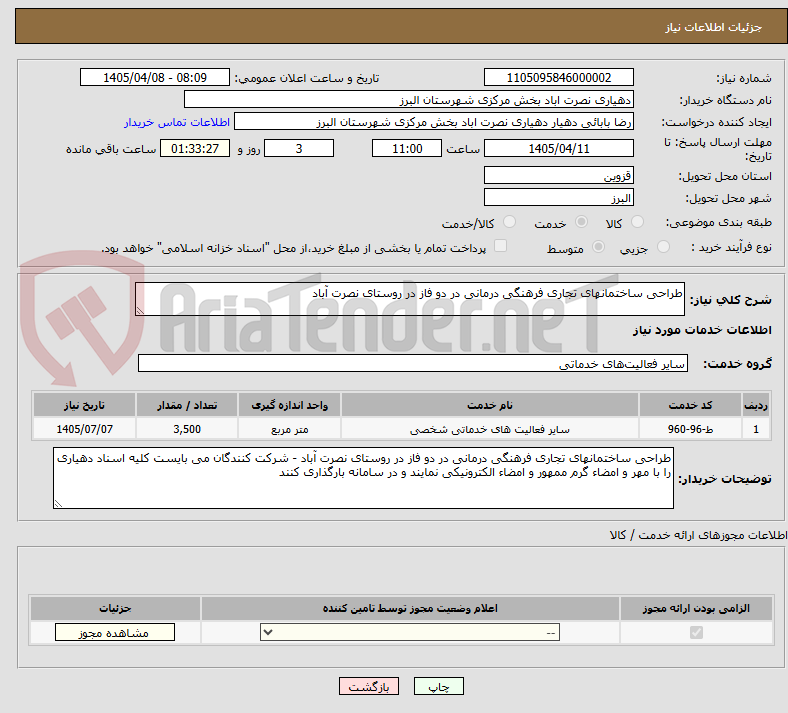The width and height of the screenshot is (788, 713).
Task: Open the license status dropdown
Action: tap(410, 633)
